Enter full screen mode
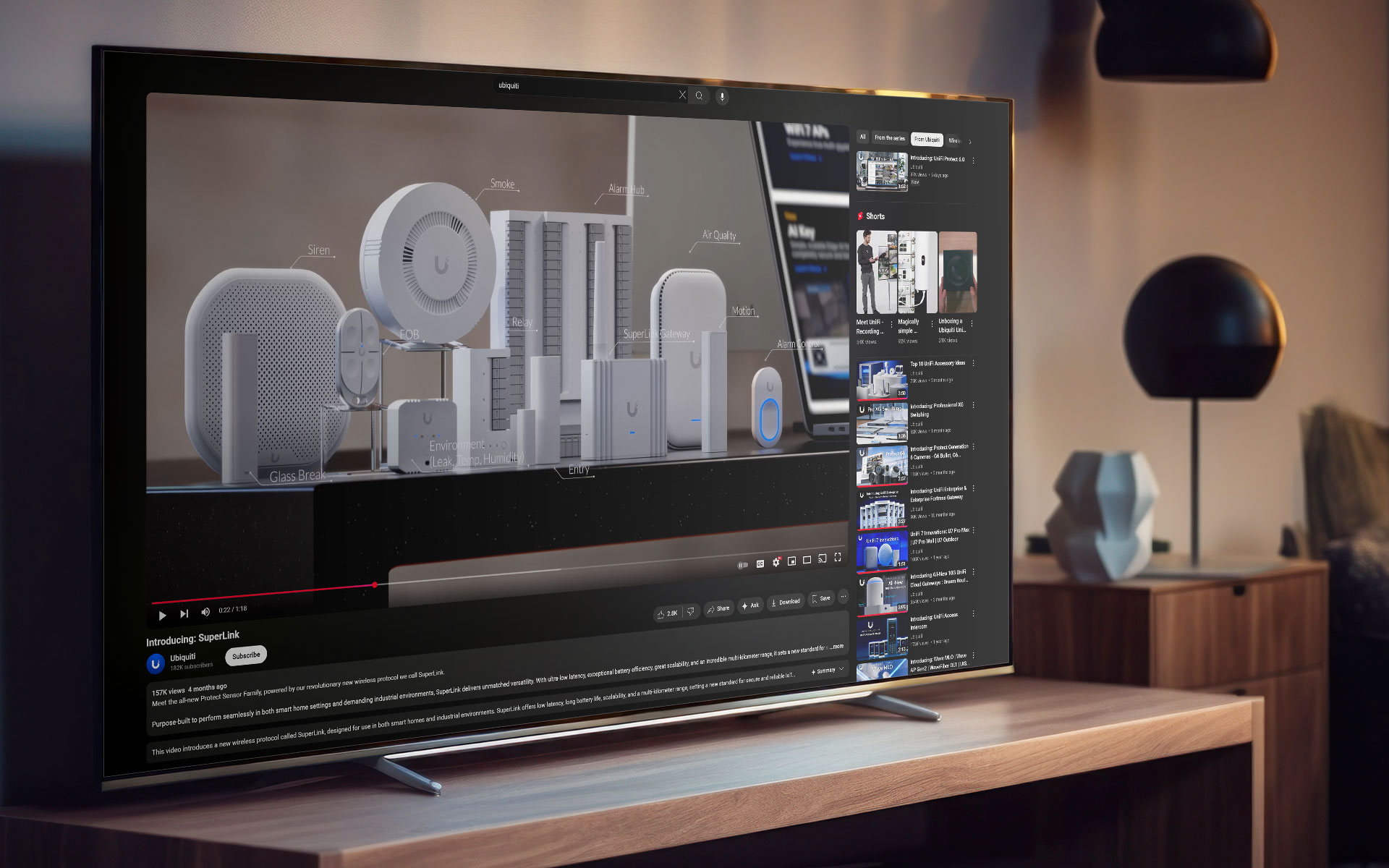 tap(838, 557)
